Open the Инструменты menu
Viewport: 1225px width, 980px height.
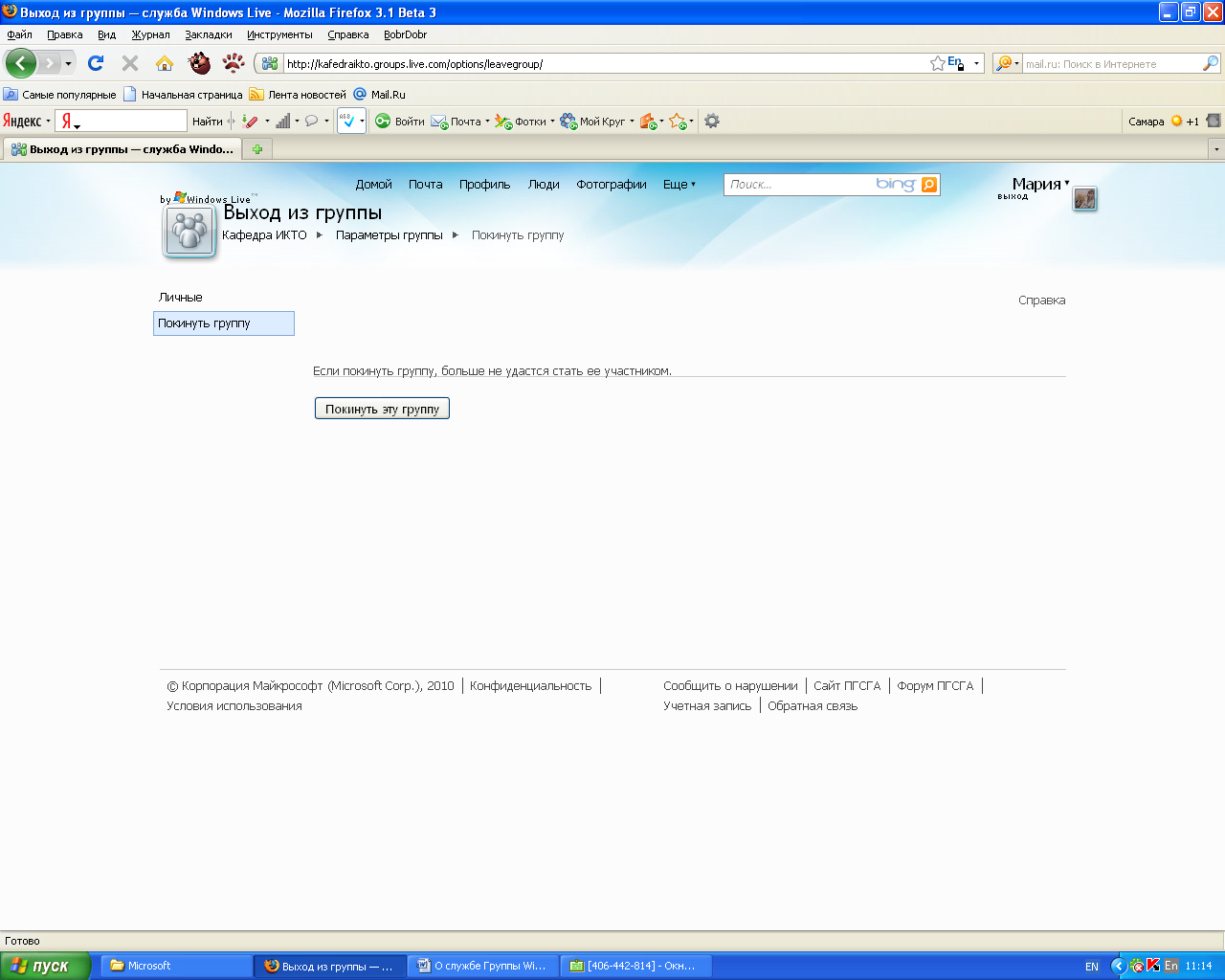pos(279,34)
